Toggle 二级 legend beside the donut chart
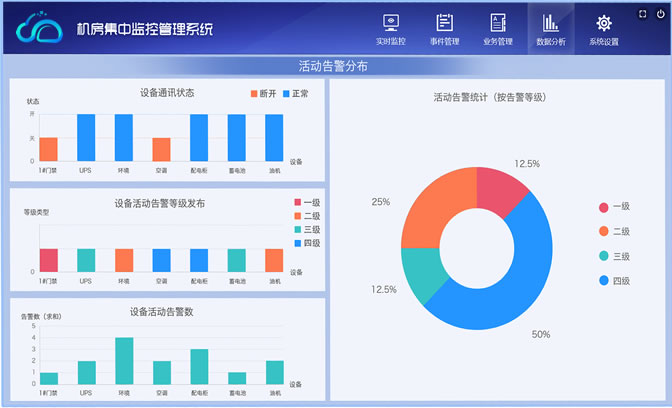 614,231
